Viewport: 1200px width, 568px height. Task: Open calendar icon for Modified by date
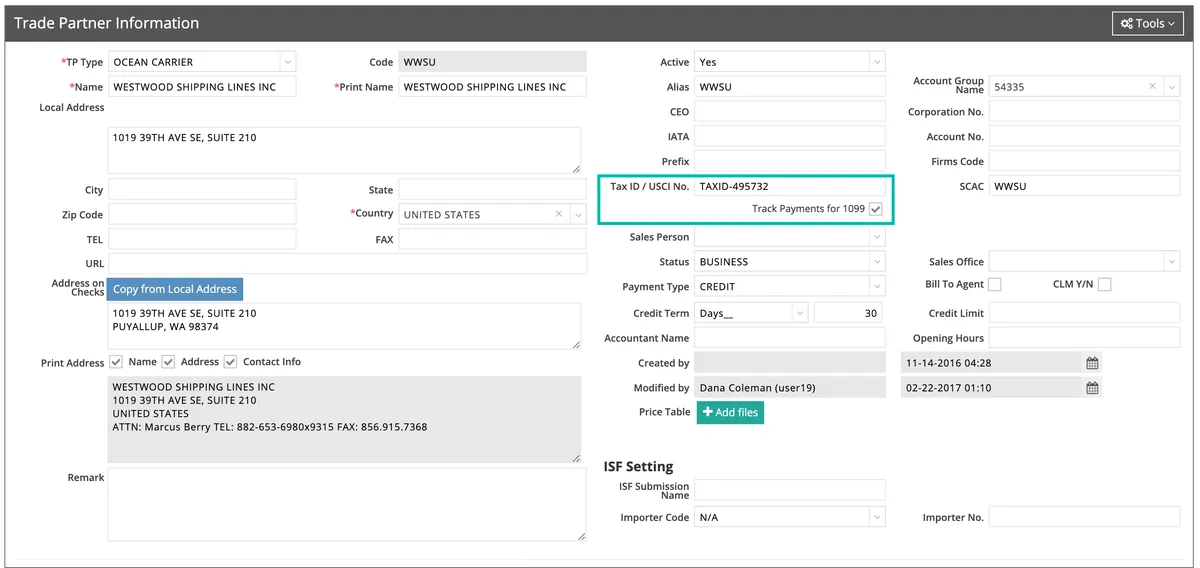coord(1092,388)
